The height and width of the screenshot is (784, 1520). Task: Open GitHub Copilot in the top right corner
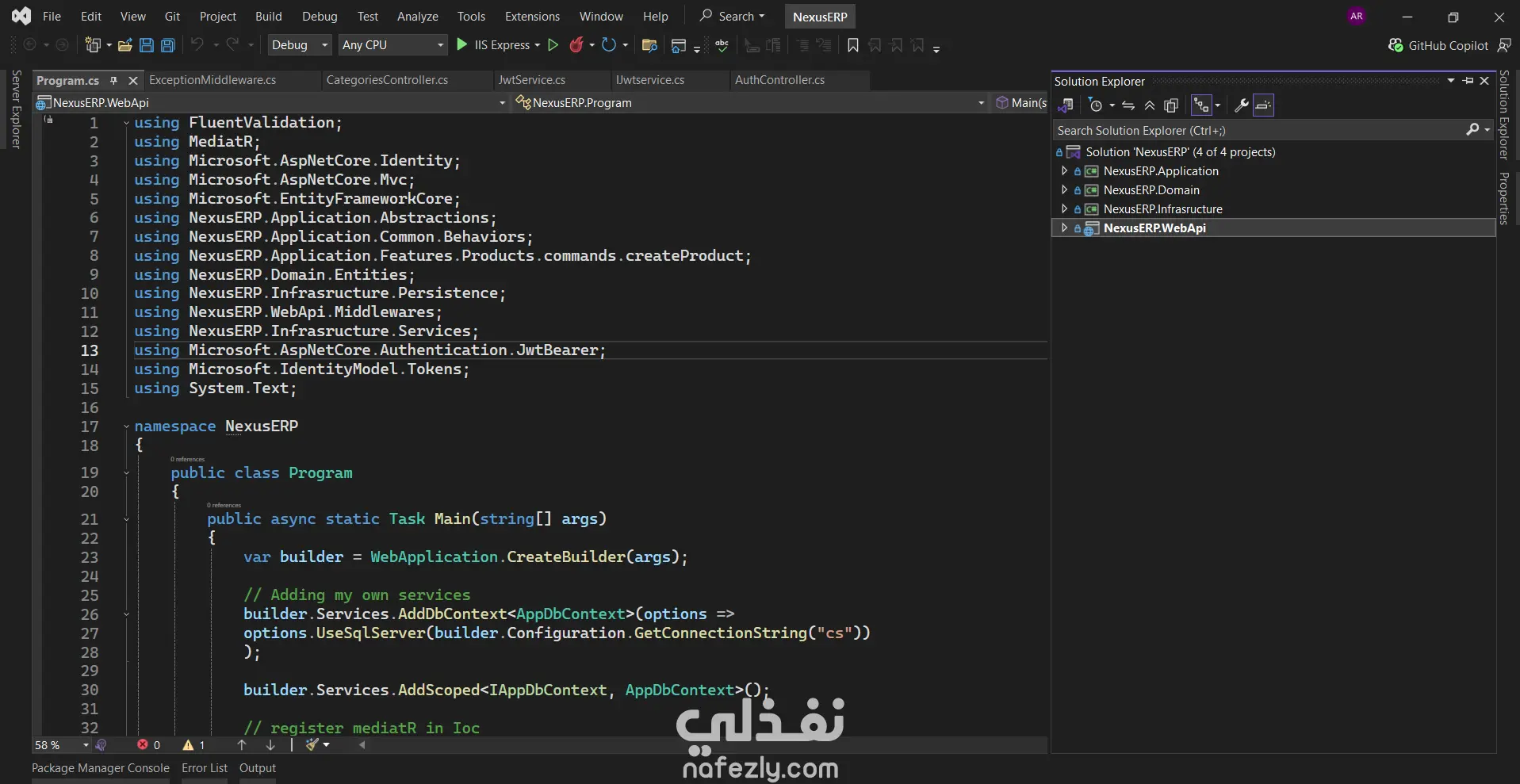click(1438, 46)
